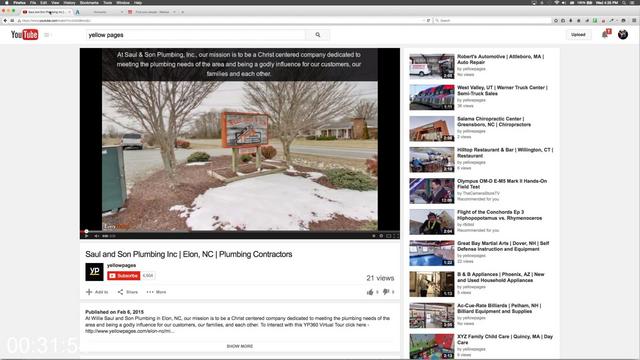Click the Firefox toolbar Search box
640x360 pixels.
493,20
